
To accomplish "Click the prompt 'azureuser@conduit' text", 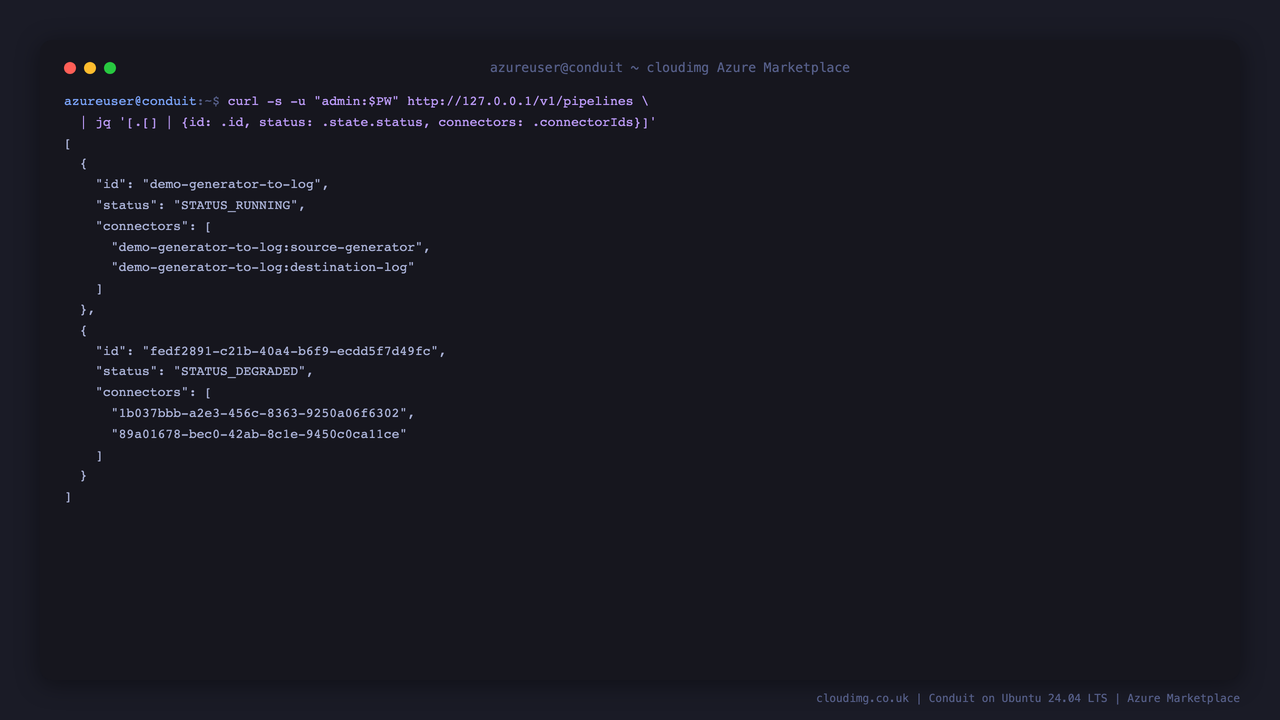I will (130, 101).
